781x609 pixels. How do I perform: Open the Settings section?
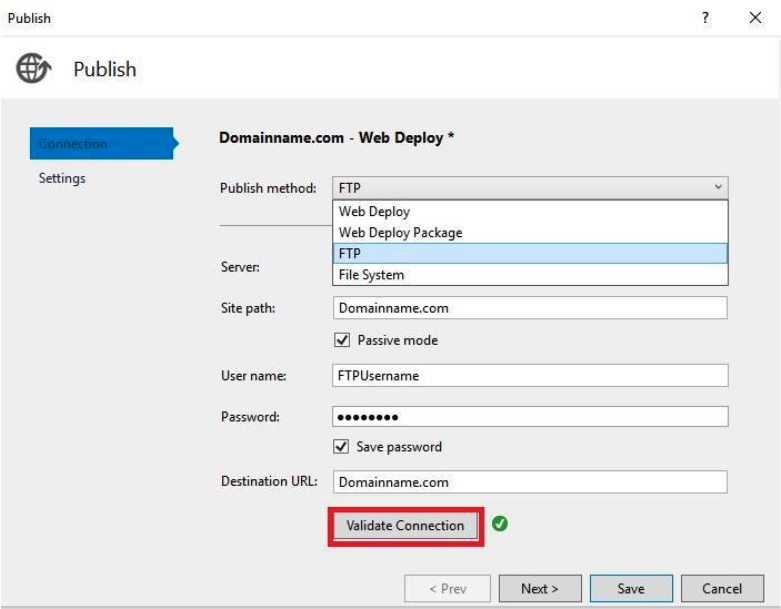click(x=62, y=178)
